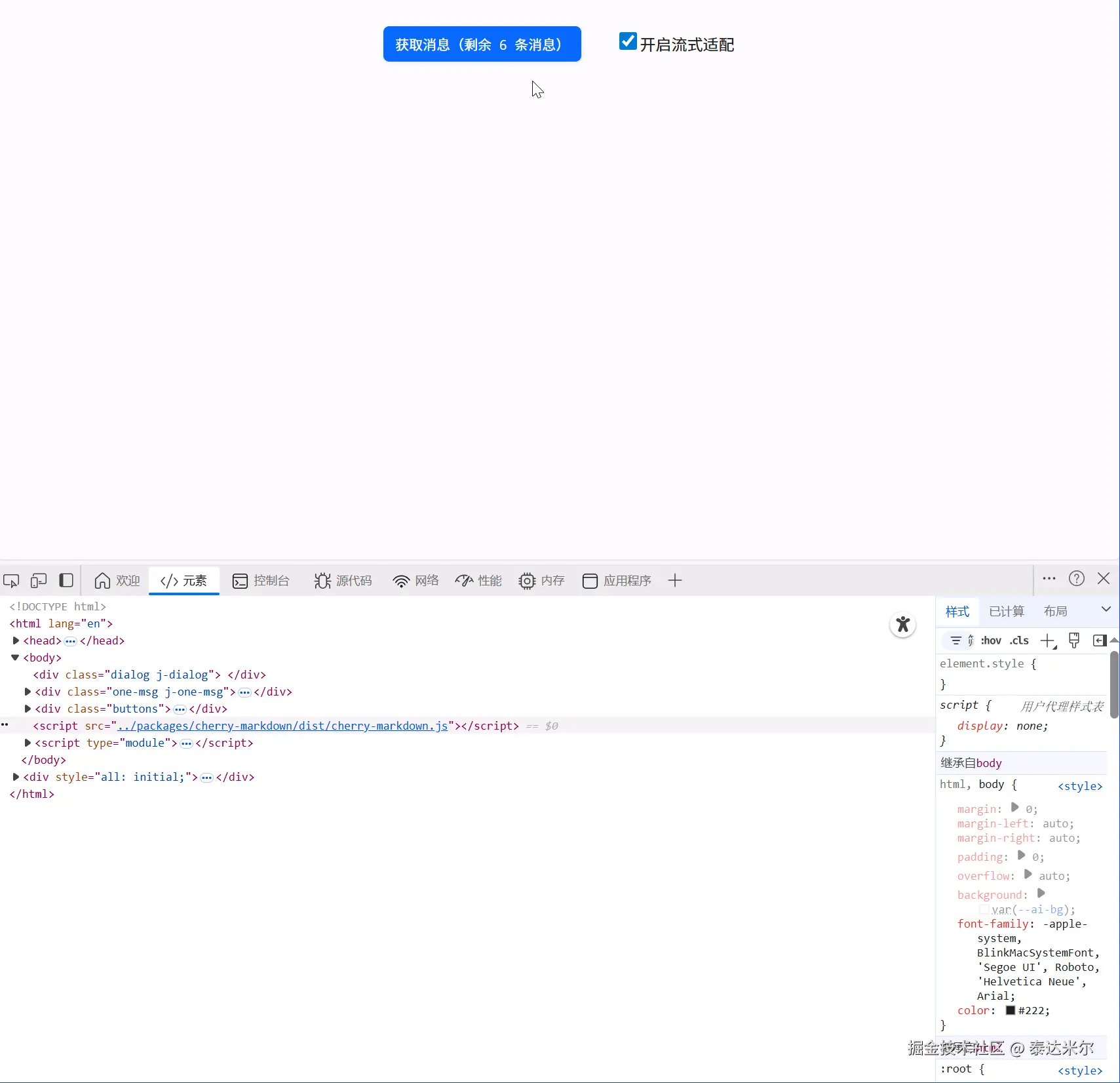Uncheck the var(--ai-bg) background property

[984, 909]
